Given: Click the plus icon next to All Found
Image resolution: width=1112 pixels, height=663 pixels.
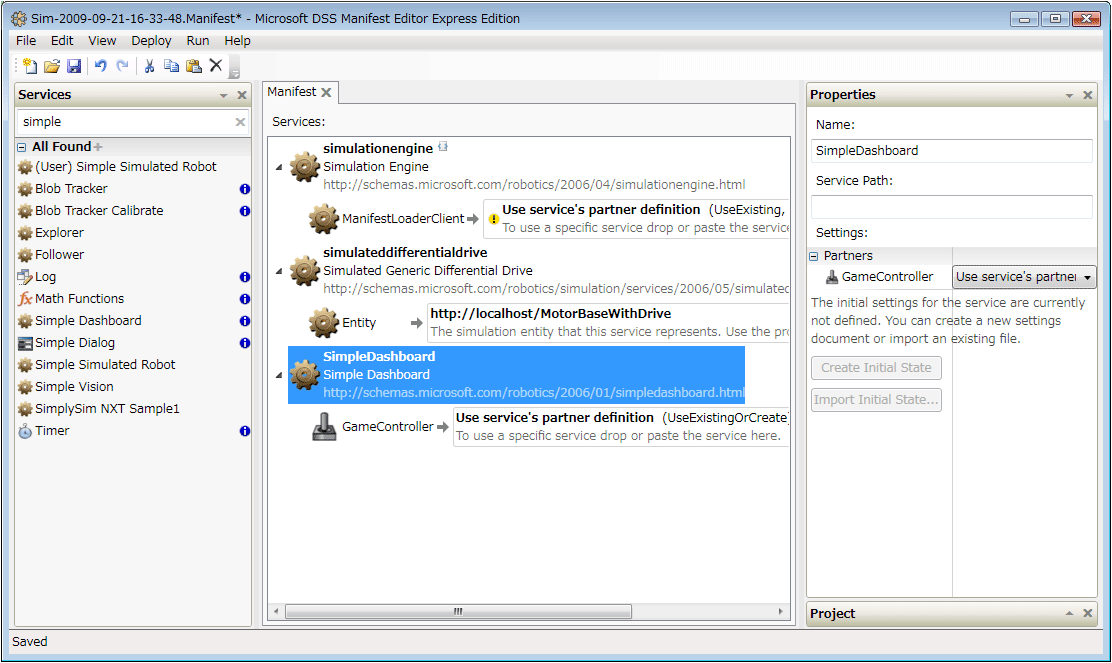Looking at the screenshot, I should pos(98,147).
